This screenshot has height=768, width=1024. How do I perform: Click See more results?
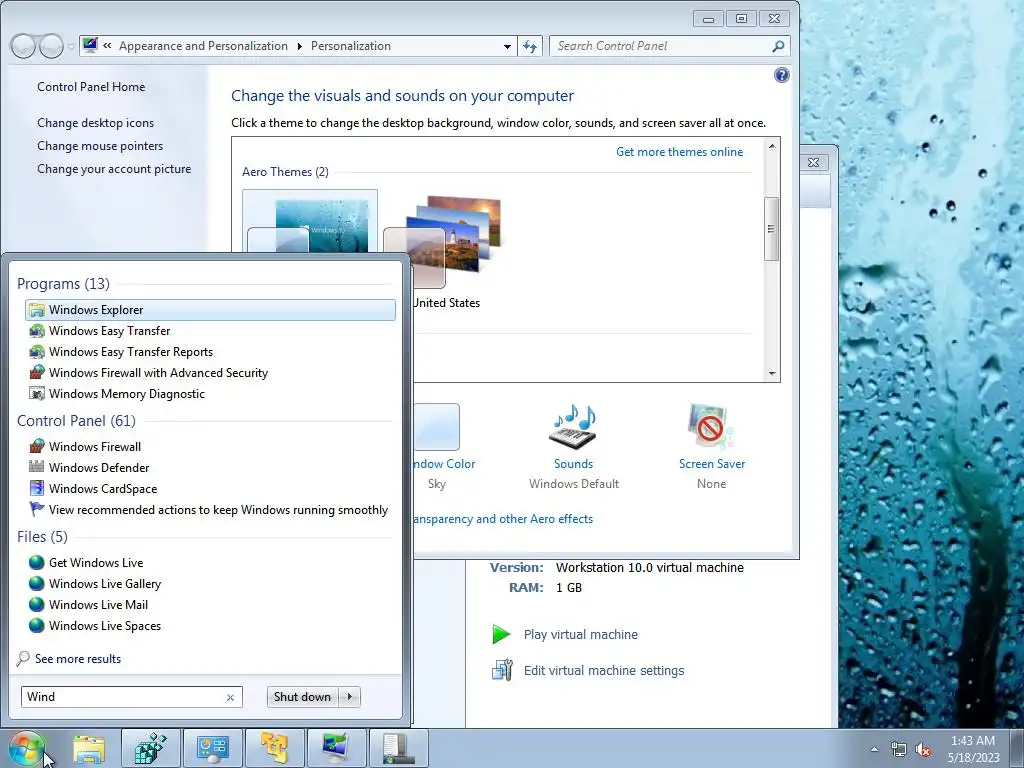click(78, 659)
